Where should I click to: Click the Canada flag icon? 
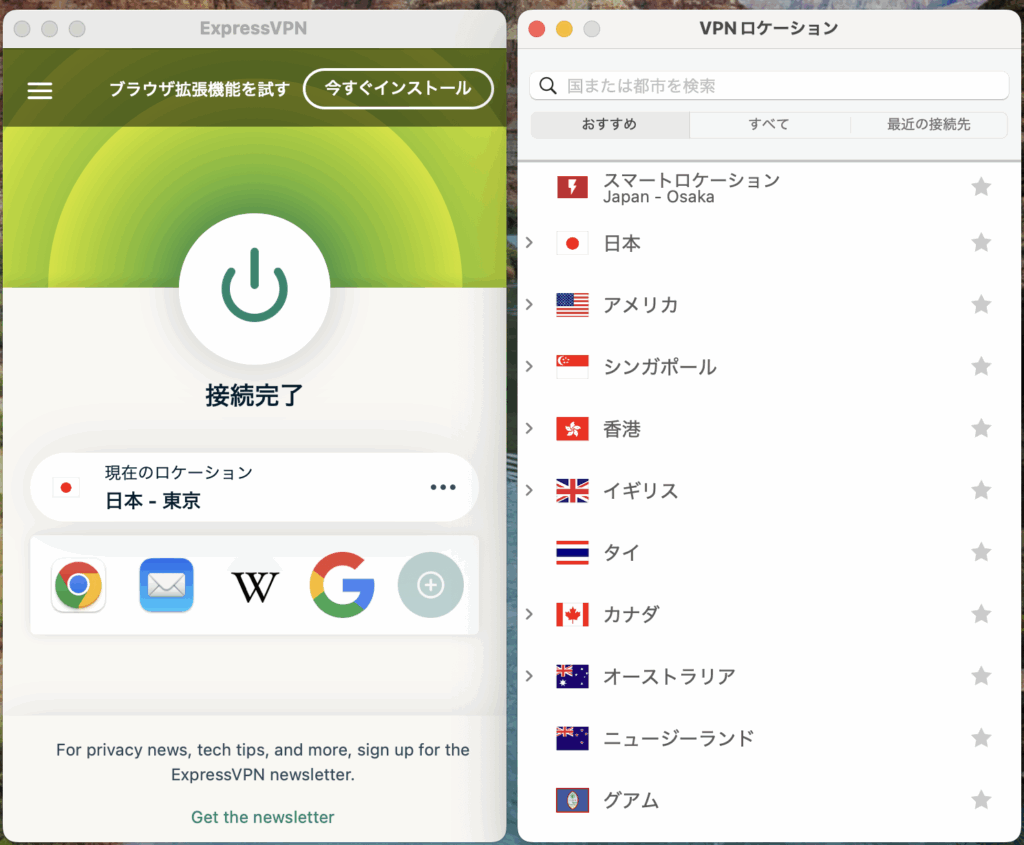coord(572,614)
